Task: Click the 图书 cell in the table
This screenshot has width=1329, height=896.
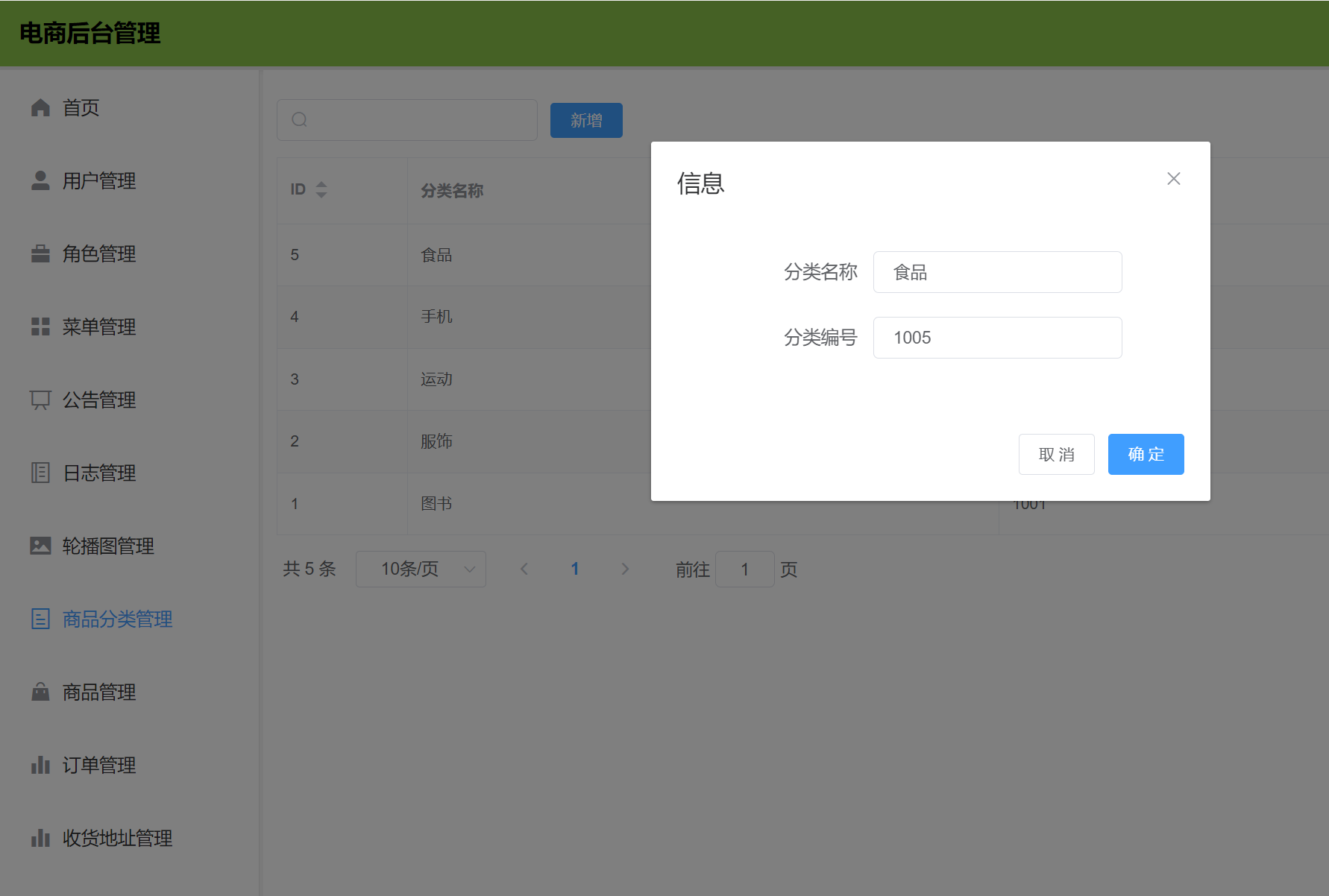Action: coord(436,504)
